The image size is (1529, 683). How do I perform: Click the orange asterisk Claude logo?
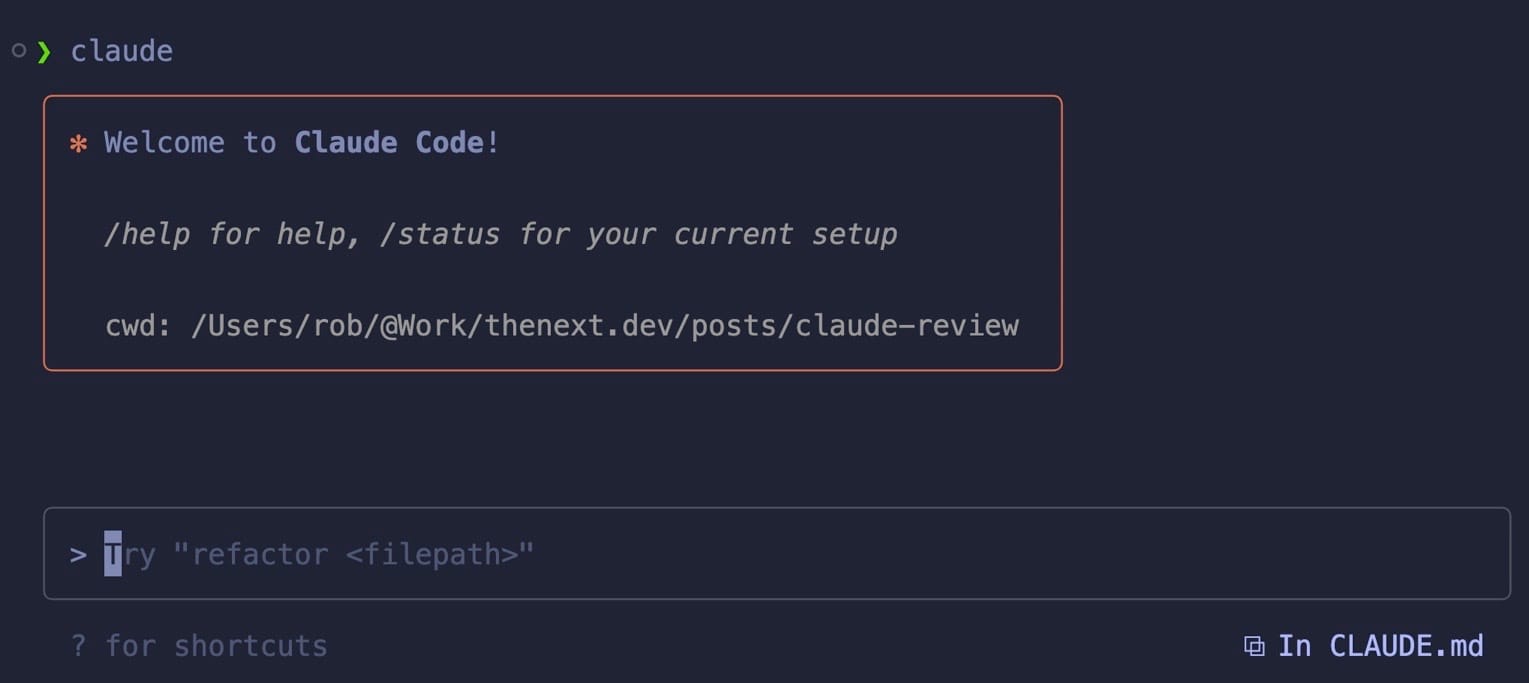coord(78,144)
